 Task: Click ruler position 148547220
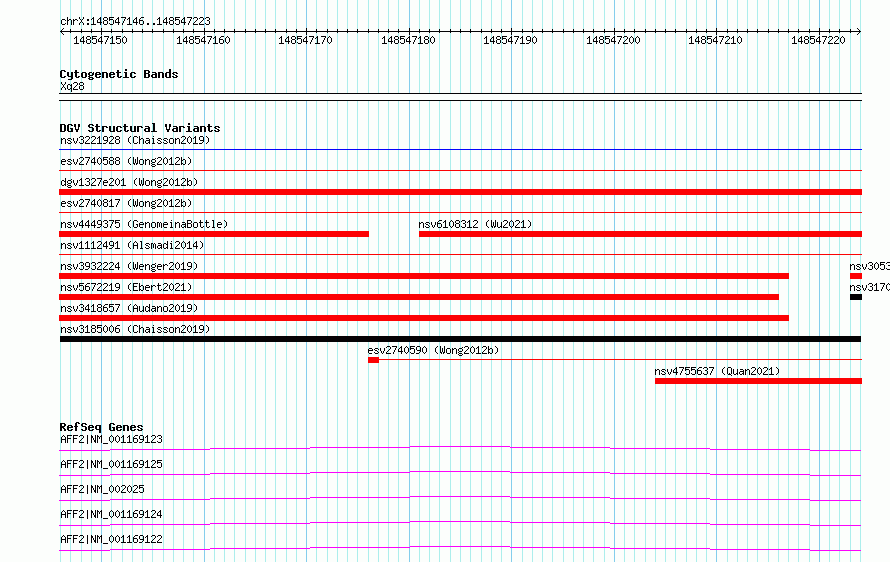(818, 40)
